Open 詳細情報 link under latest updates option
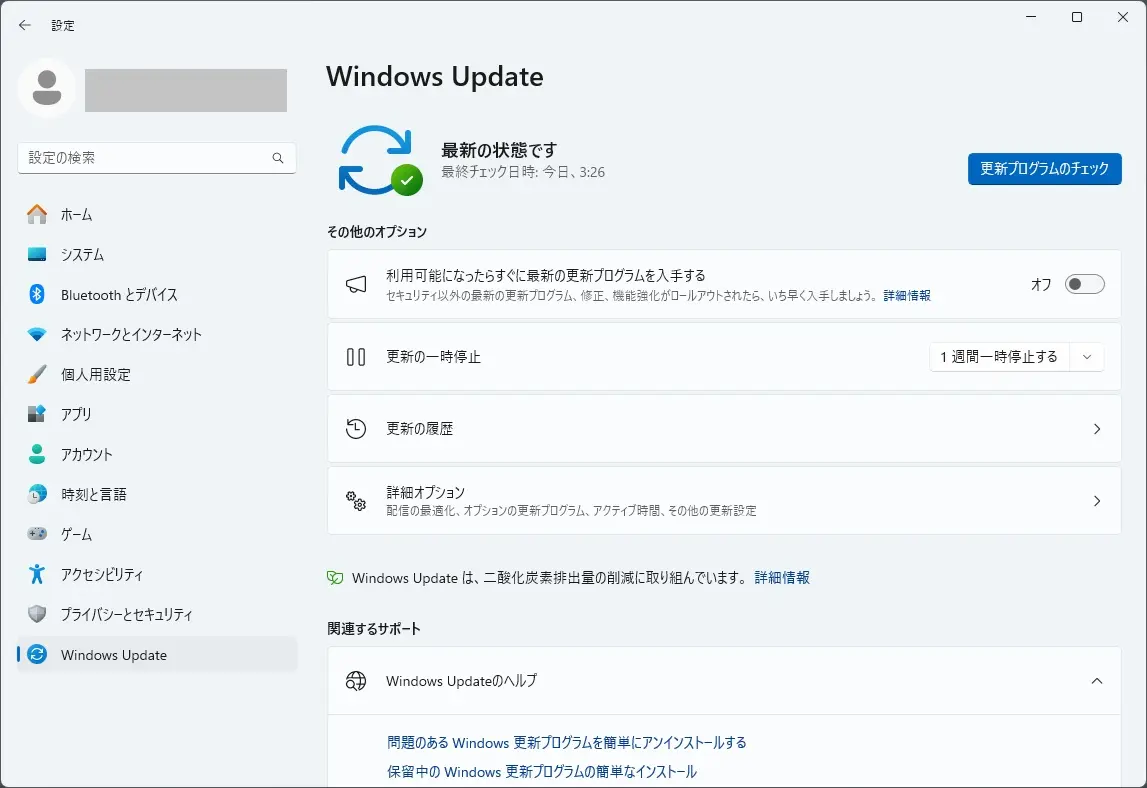Viewport: 1147px width, 788px height. [x=907, y=296]
